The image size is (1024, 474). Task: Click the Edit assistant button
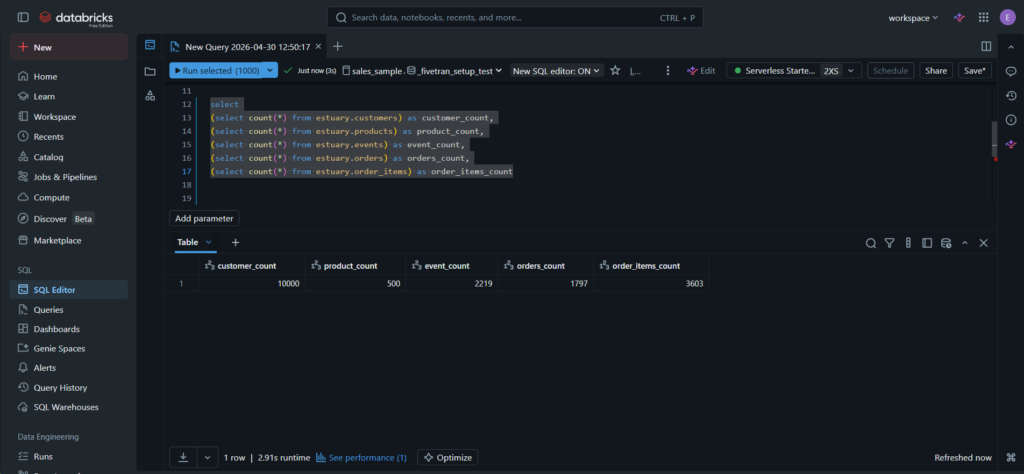[x=701, y=71]
